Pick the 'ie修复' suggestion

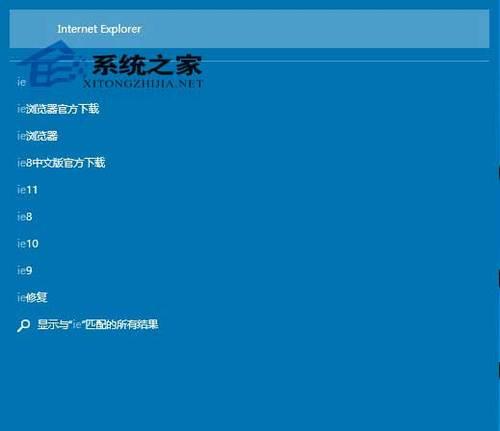coord(32,297)
